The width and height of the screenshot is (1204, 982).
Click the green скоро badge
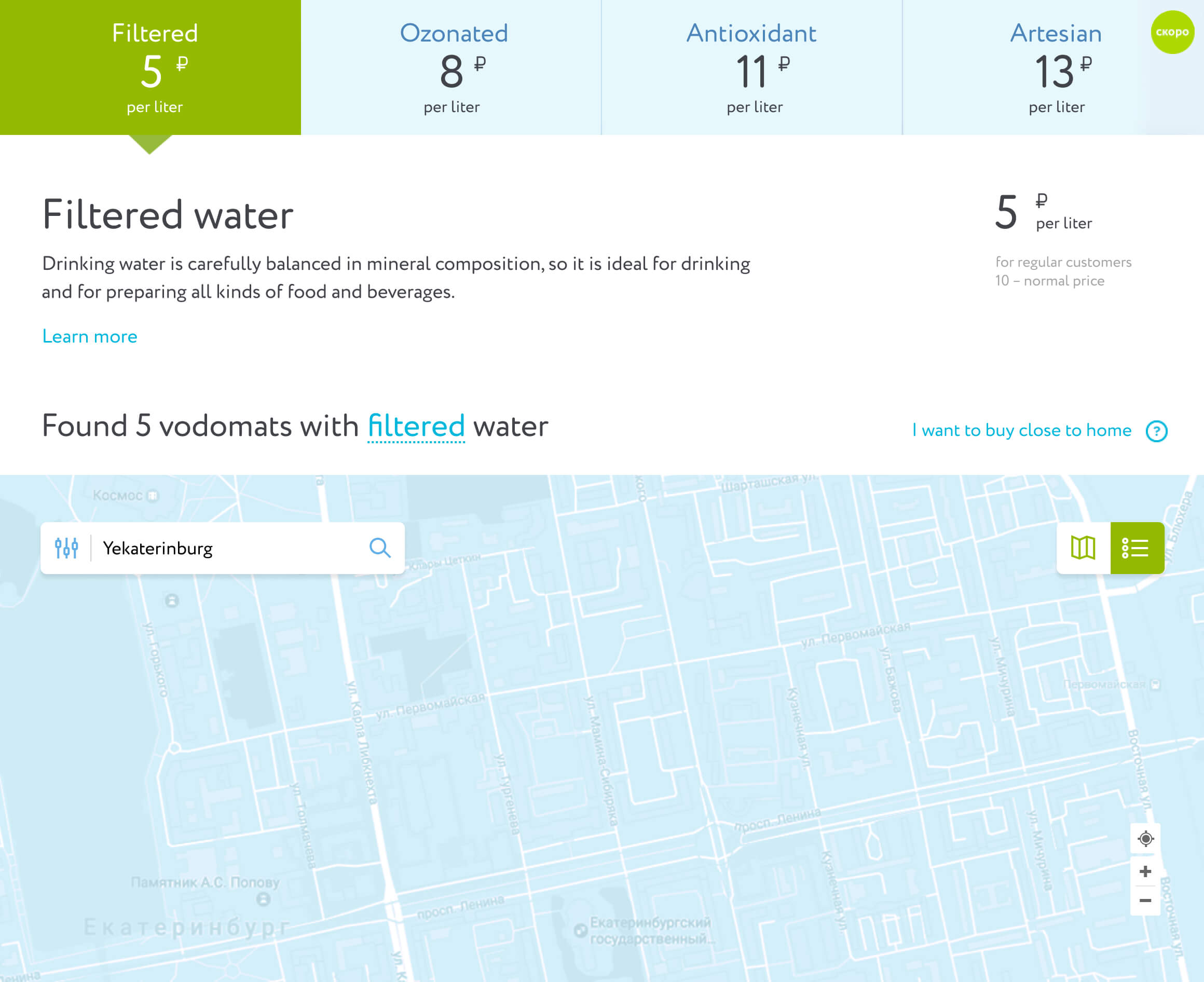click(1172, 32)
